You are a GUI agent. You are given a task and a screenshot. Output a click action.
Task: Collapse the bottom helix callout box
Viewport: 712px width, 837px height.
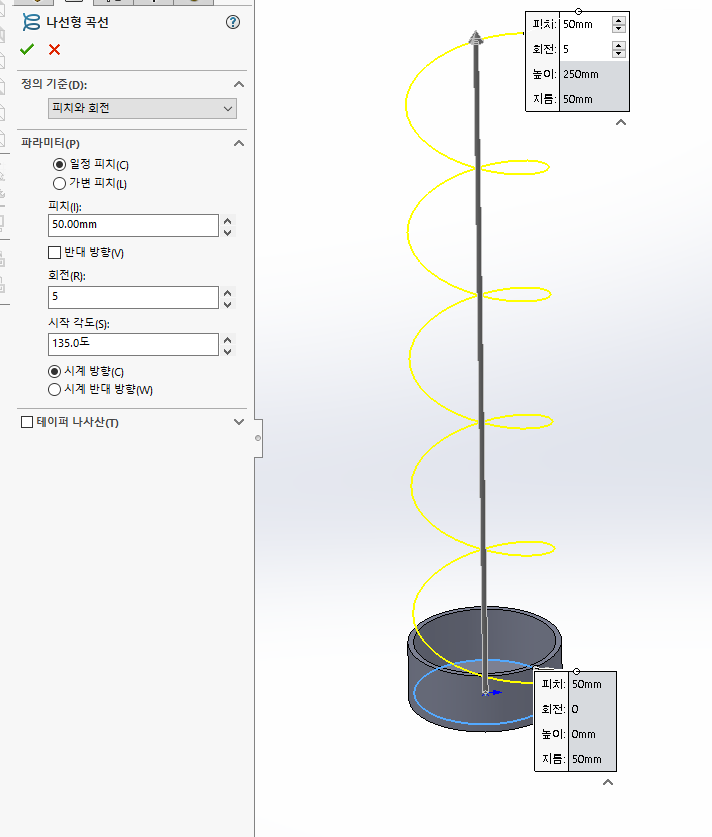pyautogui.click(x=608, y=782)
